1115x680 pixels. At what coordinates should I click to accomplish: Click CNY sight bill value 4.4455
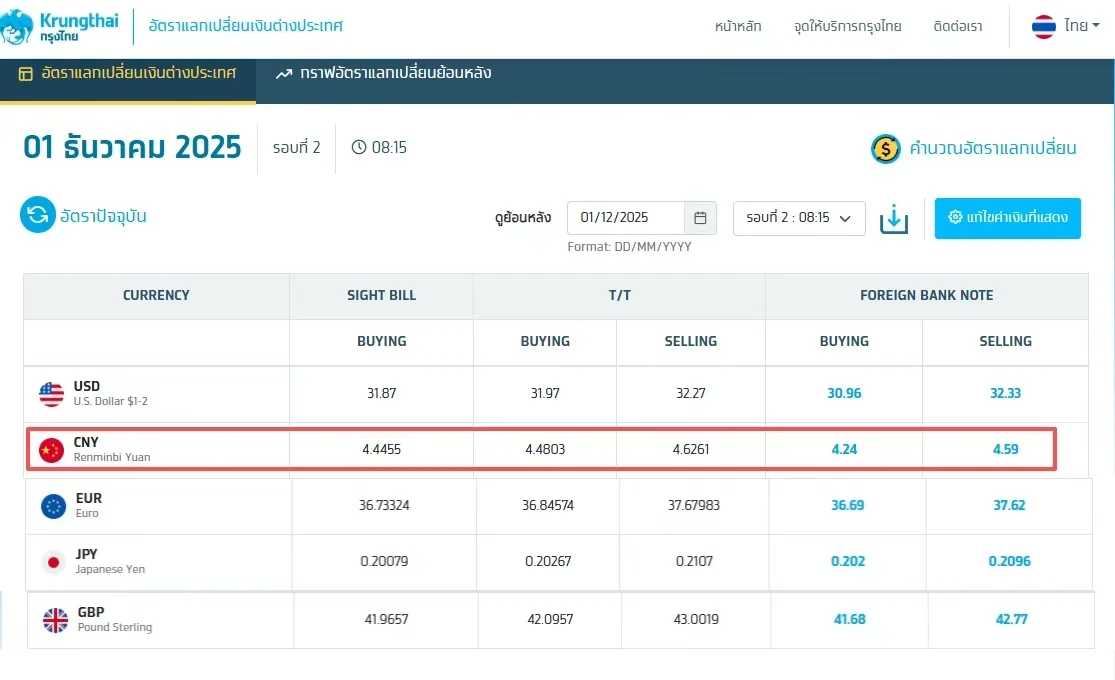coord(381,450)
